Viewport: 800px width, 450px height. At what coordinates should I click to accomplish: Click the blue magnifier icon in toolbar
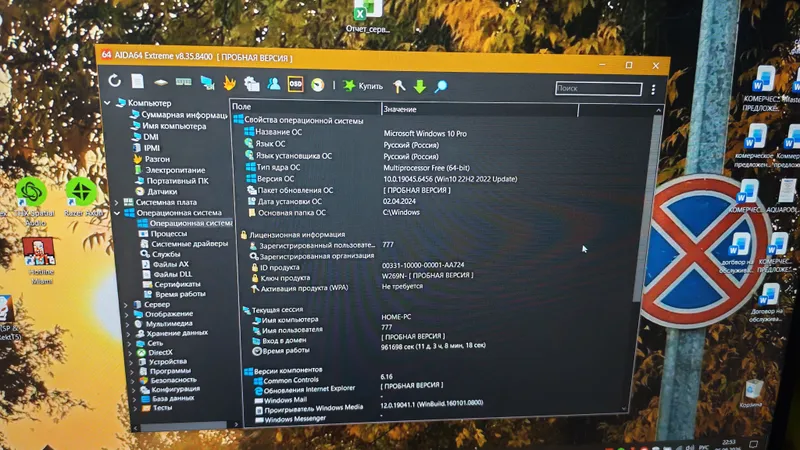pyautogui.click(x=441, y=86)
